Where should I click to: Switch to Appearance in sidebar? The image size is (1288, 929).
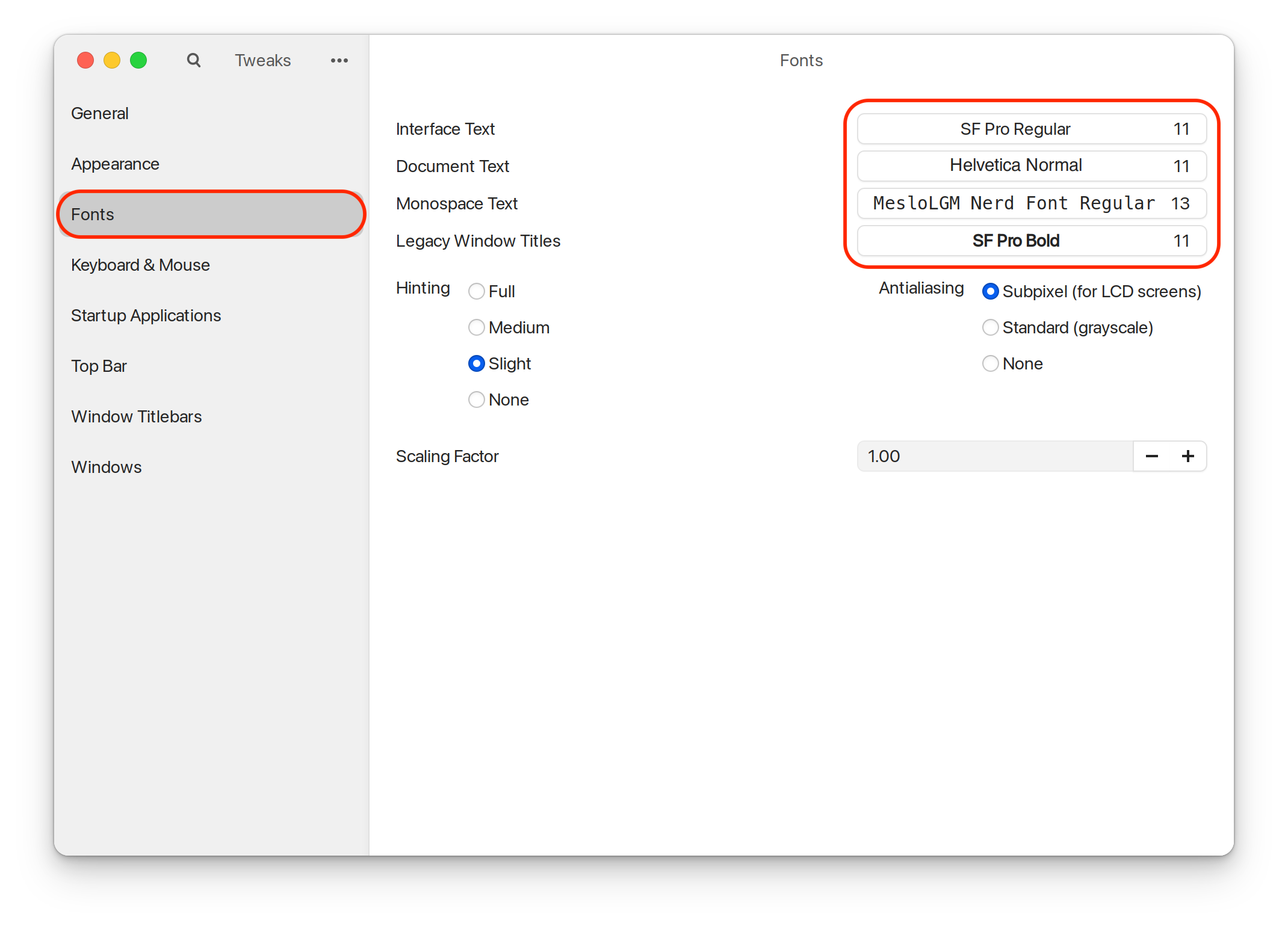[x=115, y=164]
